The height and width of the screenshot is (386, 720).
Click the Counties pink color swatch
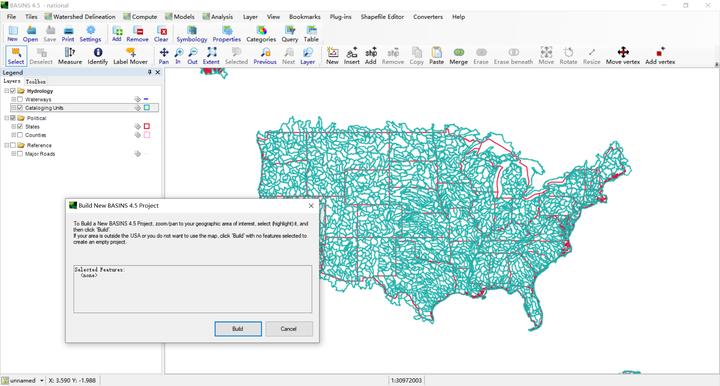point(147,135)
